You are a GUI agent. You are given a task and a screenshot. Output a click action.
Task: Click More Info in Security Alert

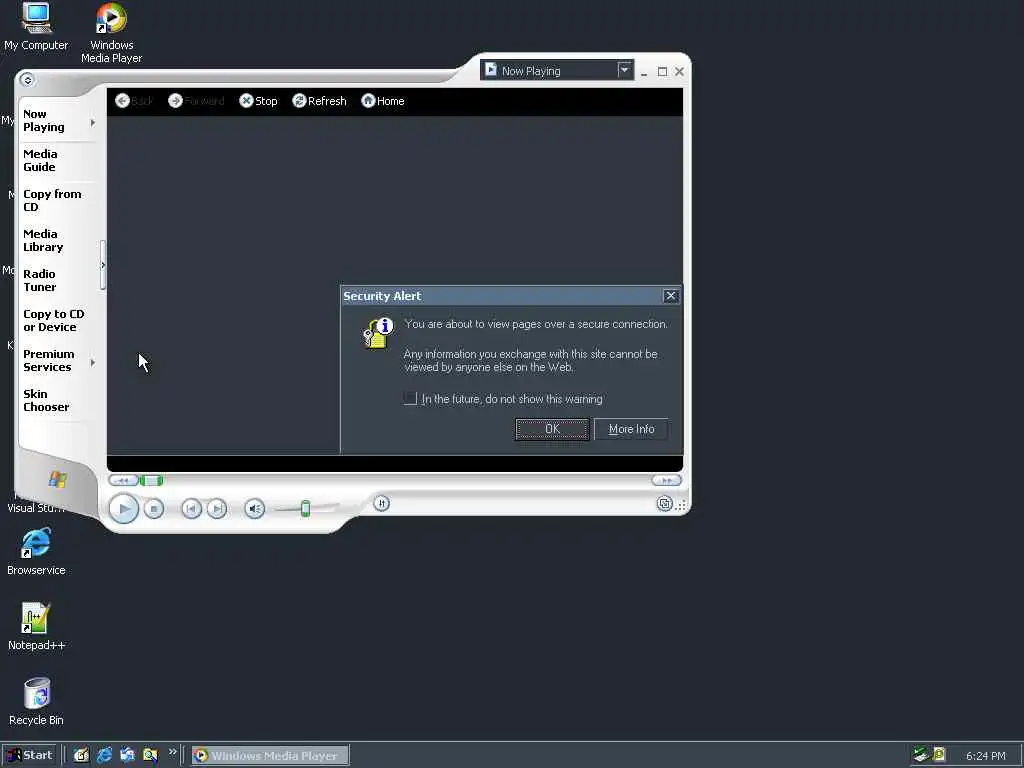pyautogui.click(x=631, y=429)
